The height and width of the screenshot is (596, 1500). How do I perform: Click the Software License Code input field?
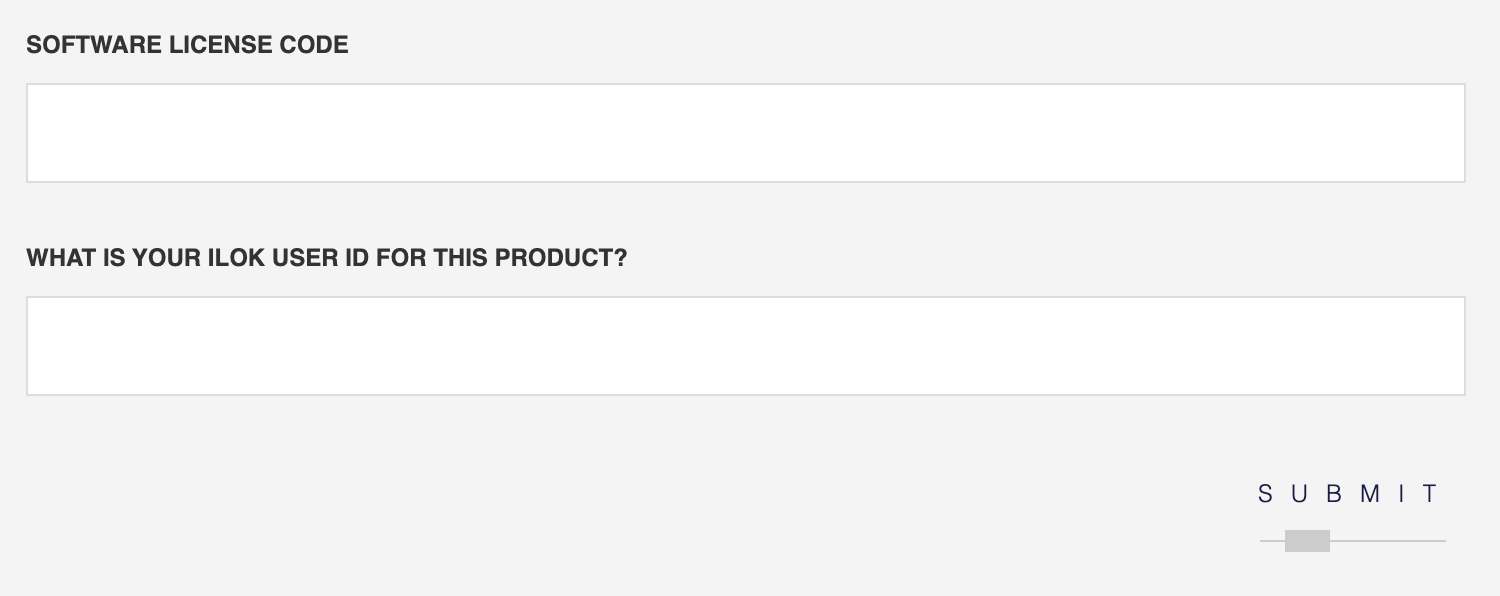tap(745, 133)
